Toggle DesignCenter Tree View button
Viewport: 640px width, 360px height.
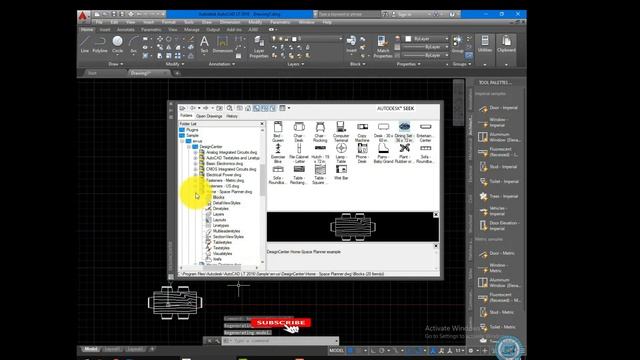pyautogui.click(x=256, y=108)
